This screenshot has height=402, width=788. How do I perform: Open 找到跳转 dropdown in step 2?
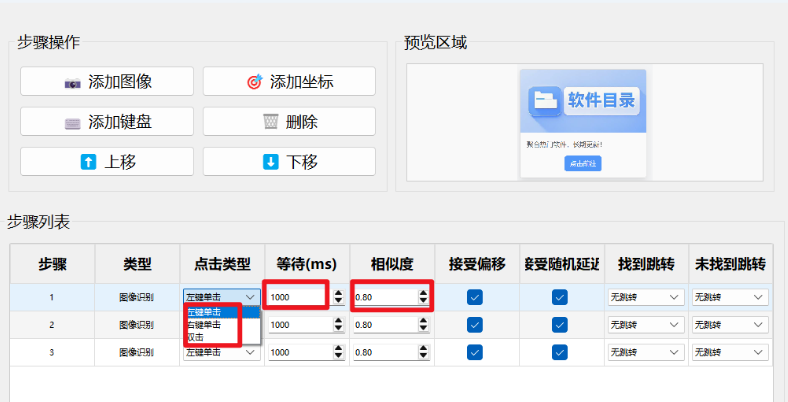[x=646, y=325]
